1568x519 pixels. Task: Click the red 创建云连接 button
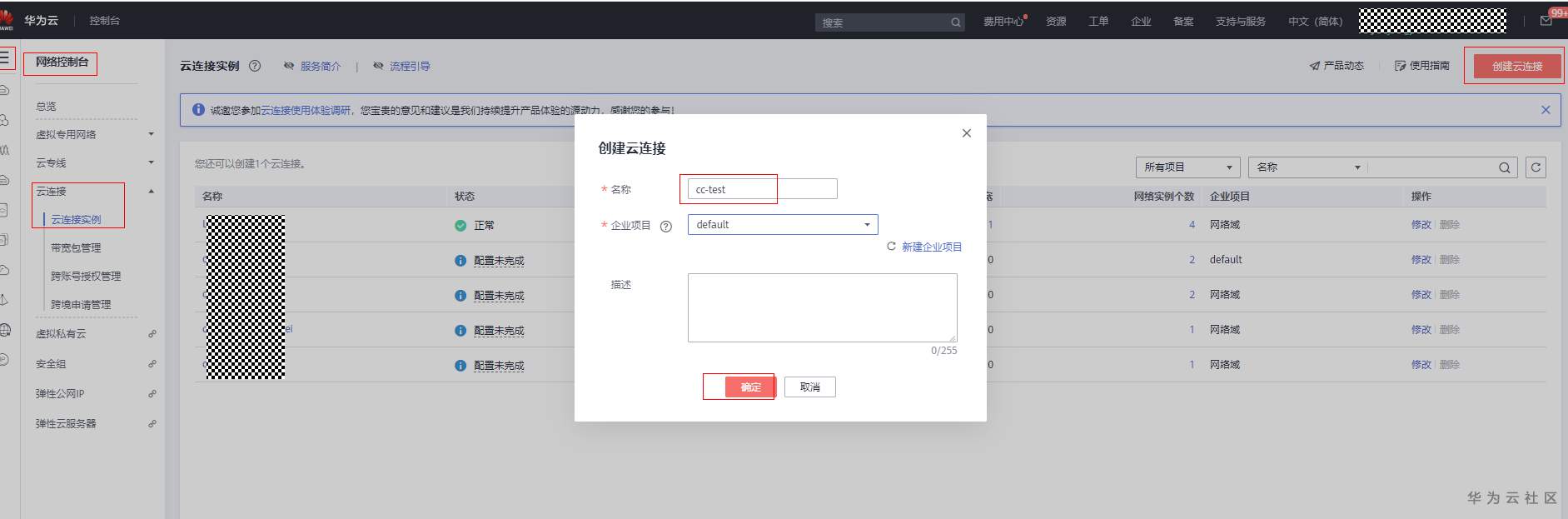pos(1517,66)
